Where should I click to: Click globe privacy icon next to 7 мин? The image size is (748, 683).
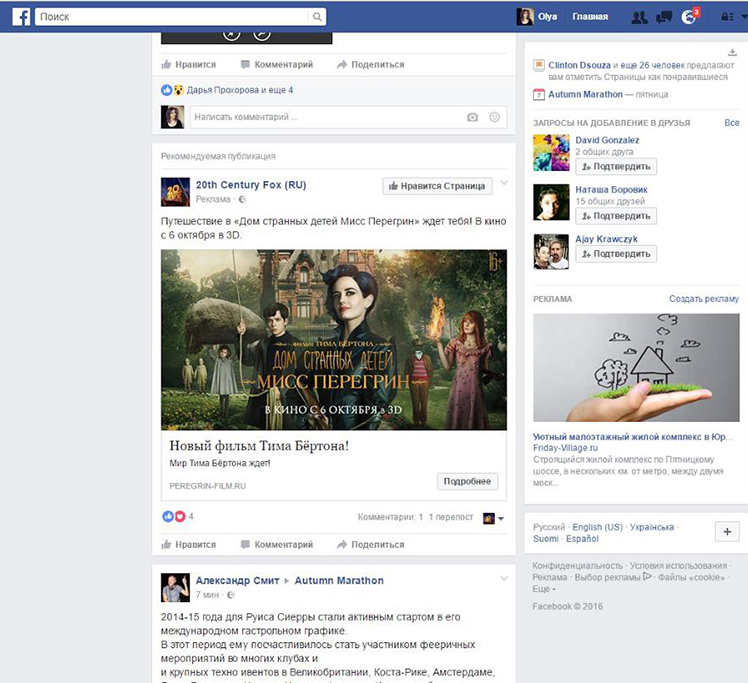tap(231, 595)
